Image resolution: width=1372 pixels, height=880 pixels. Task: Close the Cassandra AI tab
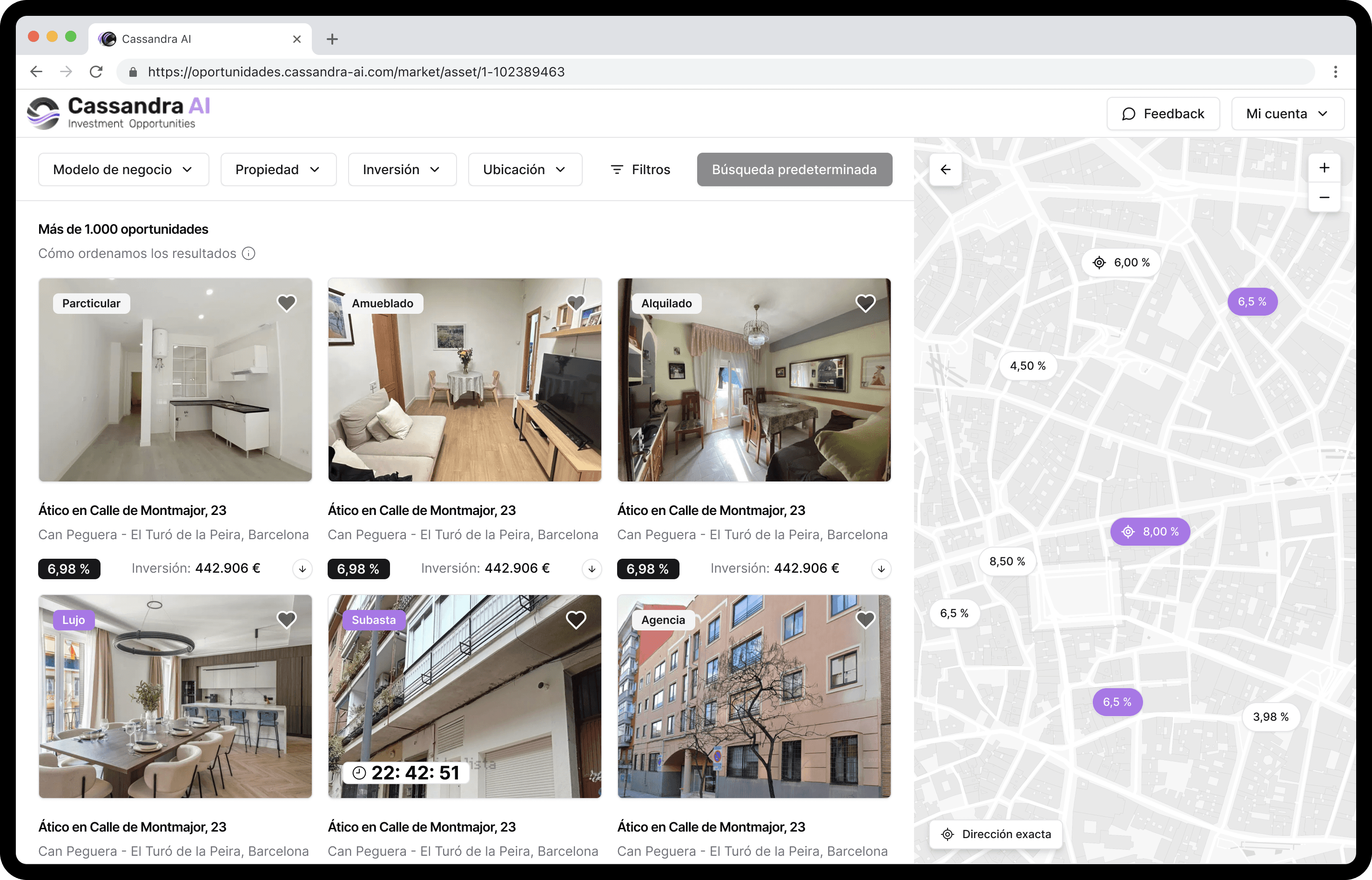click(x=296, y=39)
